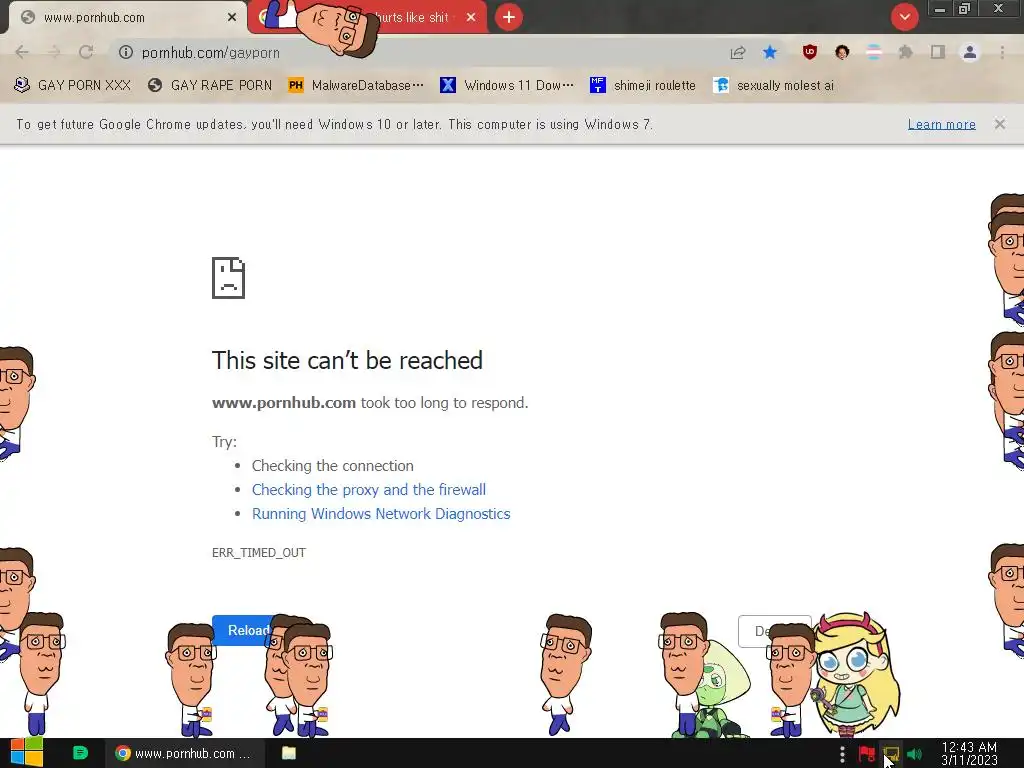Click the network tray icon
This screenshot has width=1024, height=768.
coord(890,754)
